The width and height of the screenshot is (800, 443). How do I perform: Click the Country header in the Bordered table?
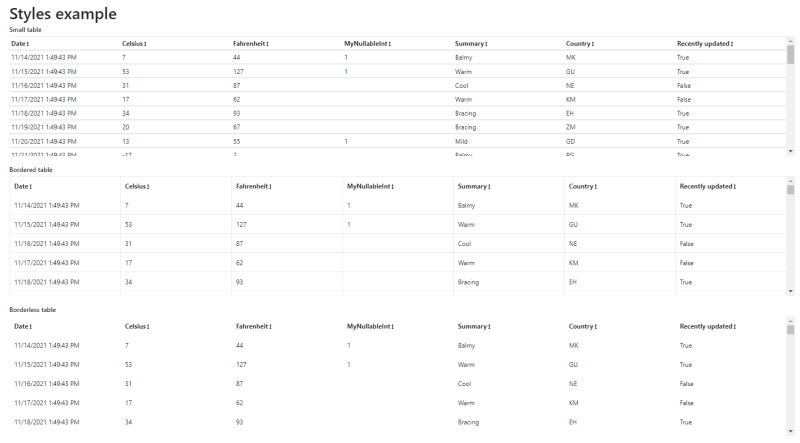coord(581,187)
